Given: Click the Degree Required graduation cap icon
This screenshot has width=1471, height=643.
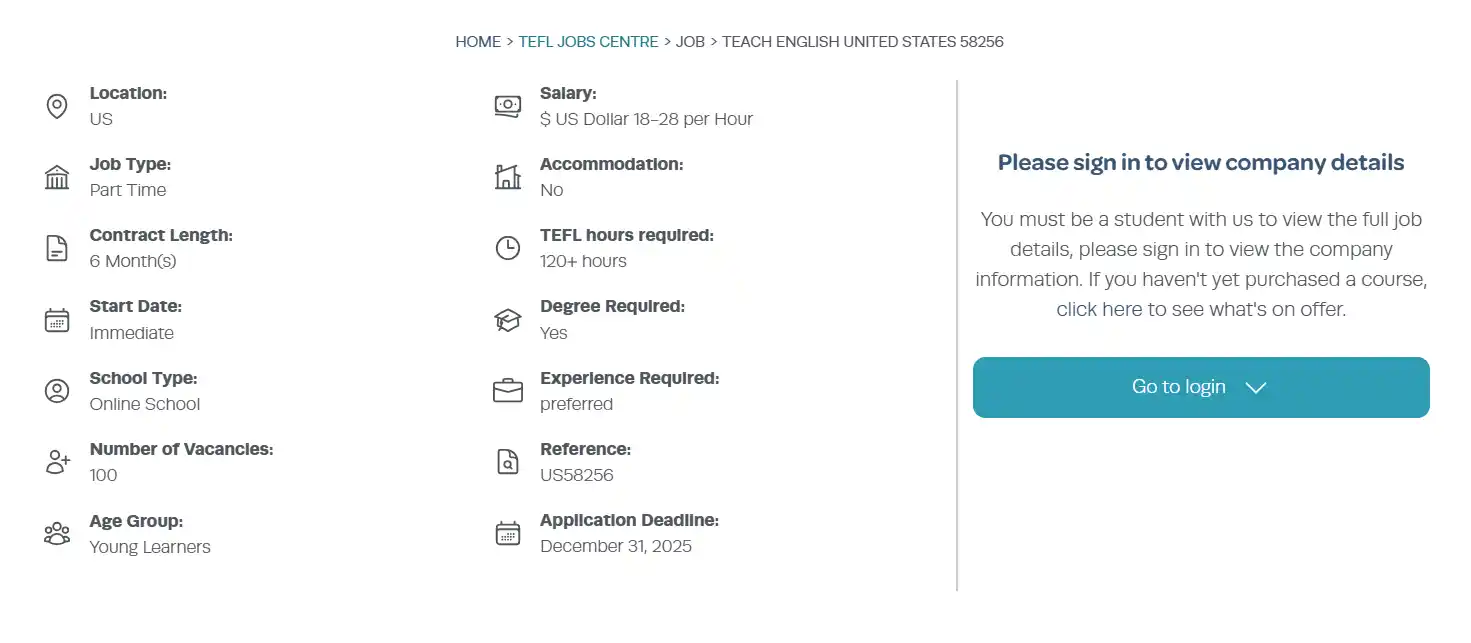Looking at the screenshot, I should (x=508, y=320).
